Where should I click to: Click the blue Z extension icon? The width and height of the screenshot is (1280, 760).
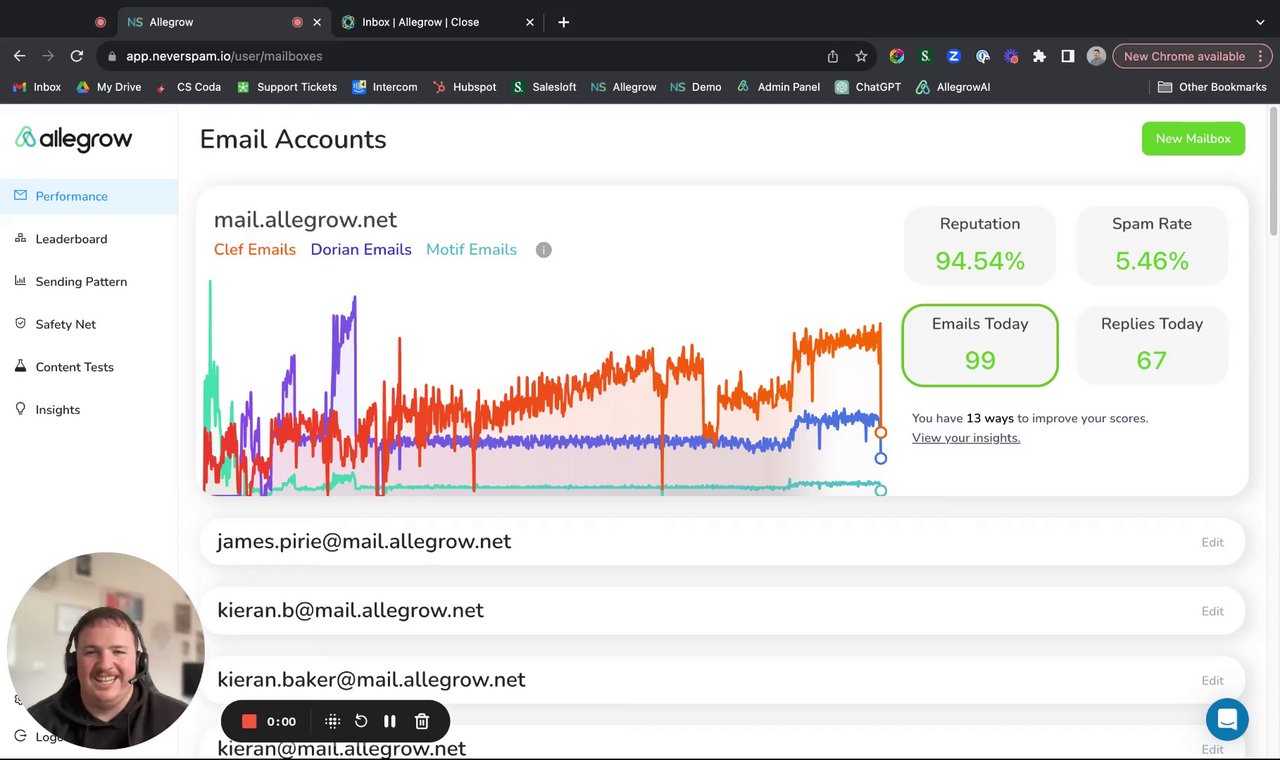pyautogui.click(x=954, y=56)
